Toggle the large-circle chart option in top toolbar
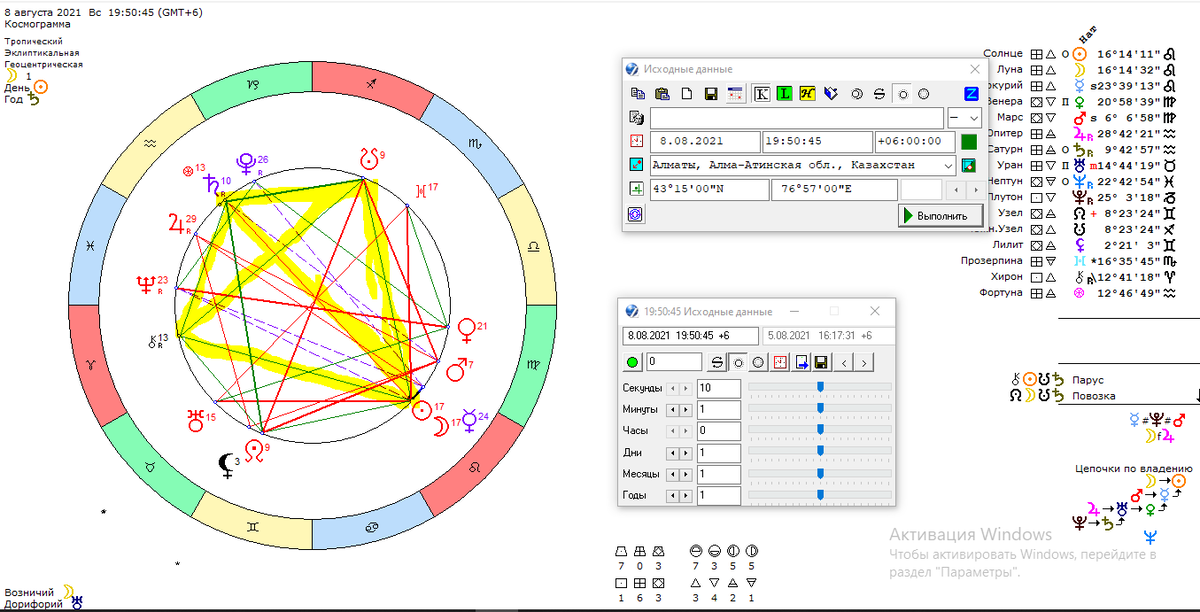 [923, 94]
